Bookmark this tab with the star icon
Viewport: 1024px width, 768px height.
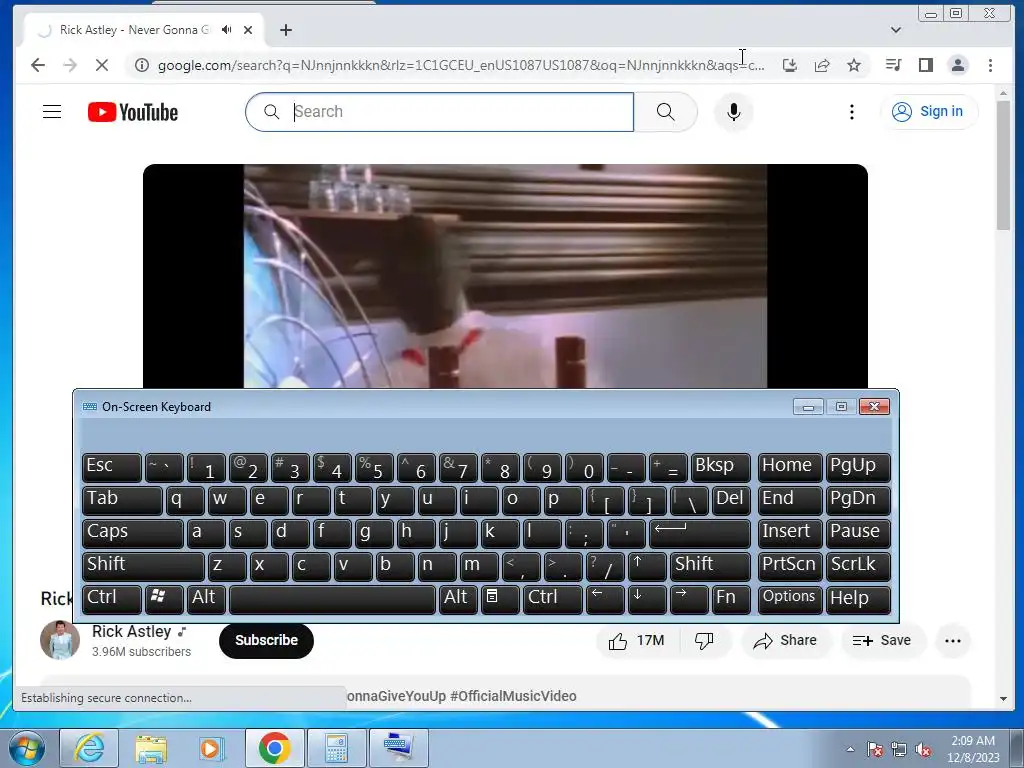(x=854, y=65)
